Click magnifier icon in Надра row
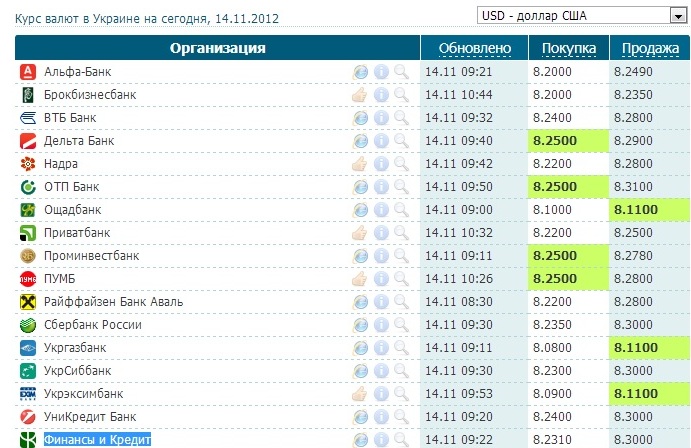The height and width of the screenshot is (448, 691). click(401, 164)
